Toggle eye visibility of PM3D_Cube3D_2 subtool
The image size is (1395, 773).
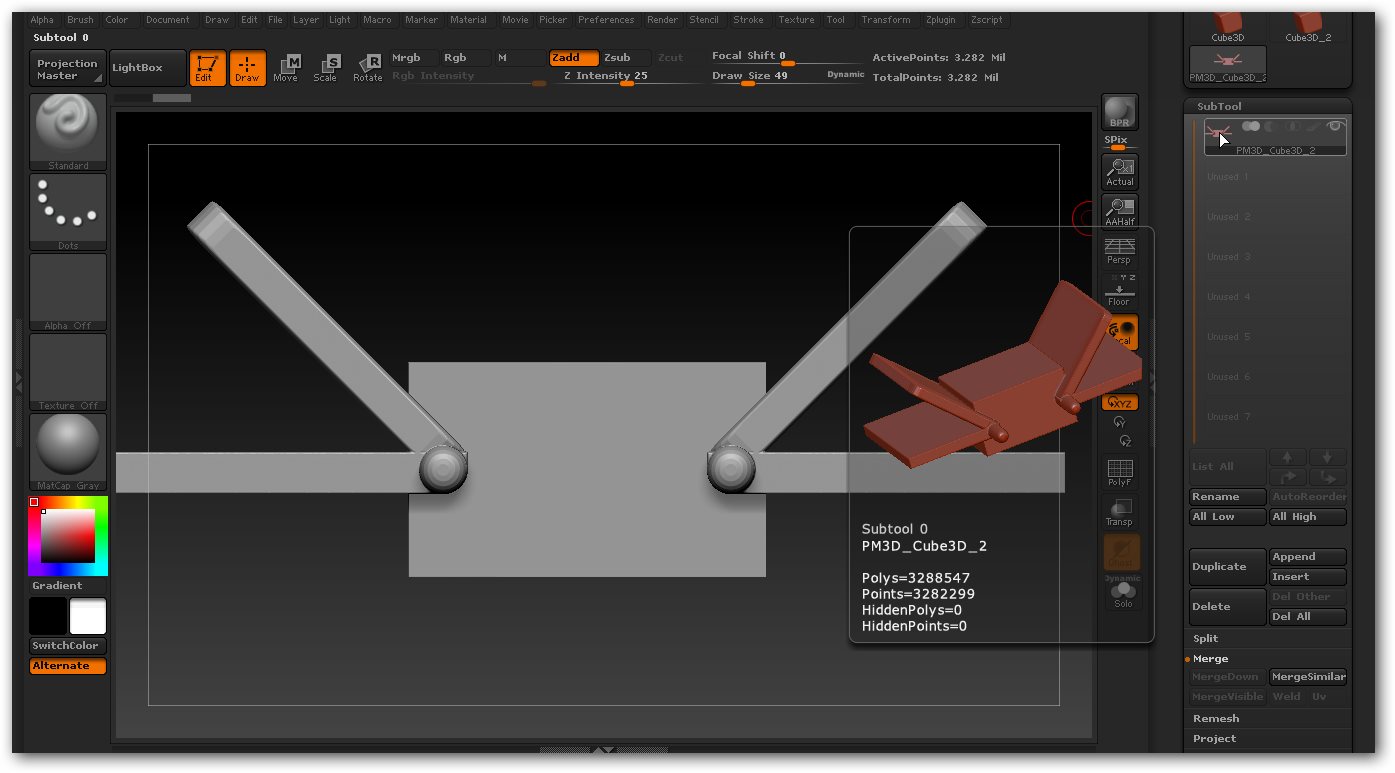(1334, 127)
